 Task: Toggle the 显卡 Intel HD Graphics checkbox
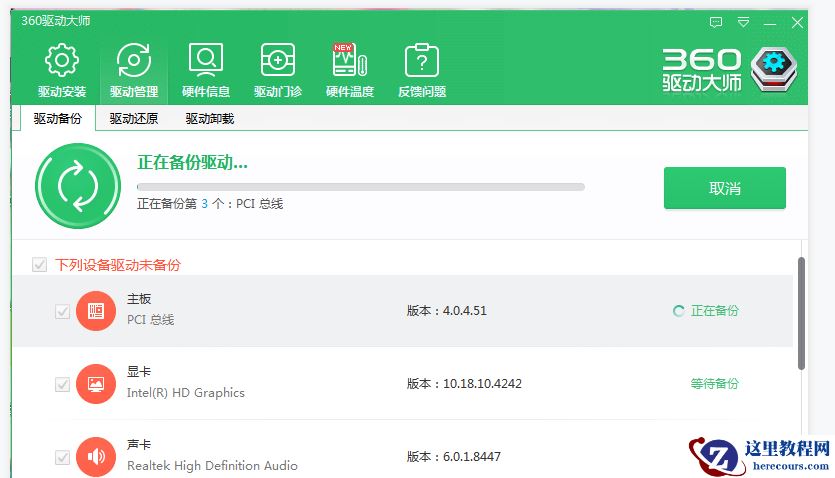pos(62,384)
